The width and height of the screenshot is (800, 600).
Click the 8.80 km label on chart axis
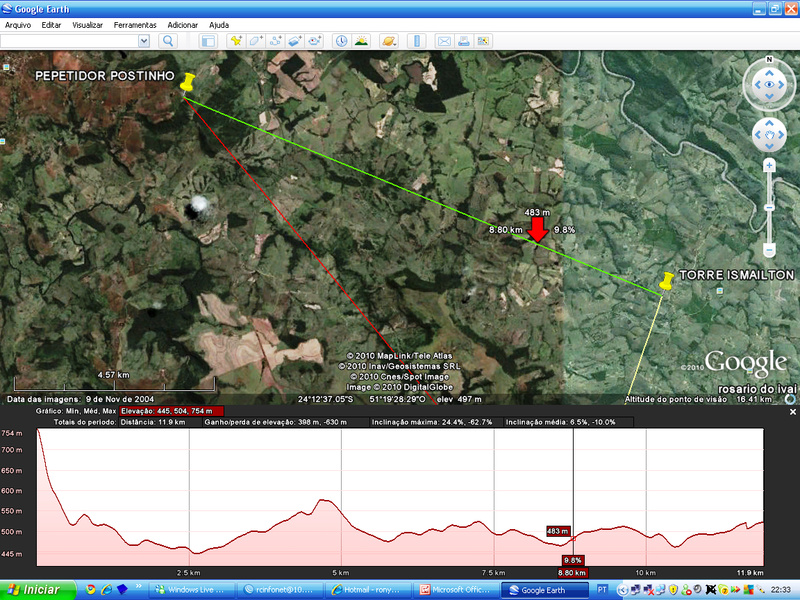point(572,572)
